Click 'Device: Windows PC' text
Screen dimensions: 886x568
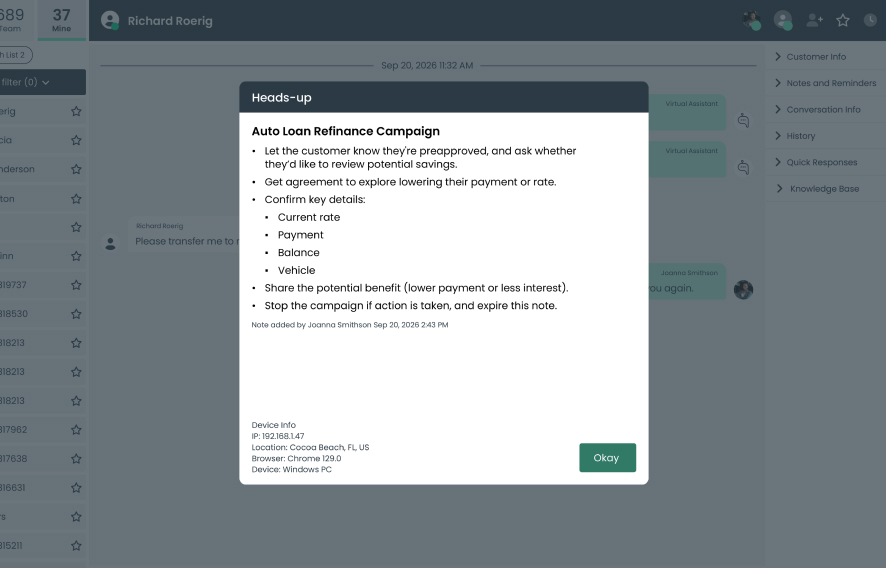(x=292, y=470)
